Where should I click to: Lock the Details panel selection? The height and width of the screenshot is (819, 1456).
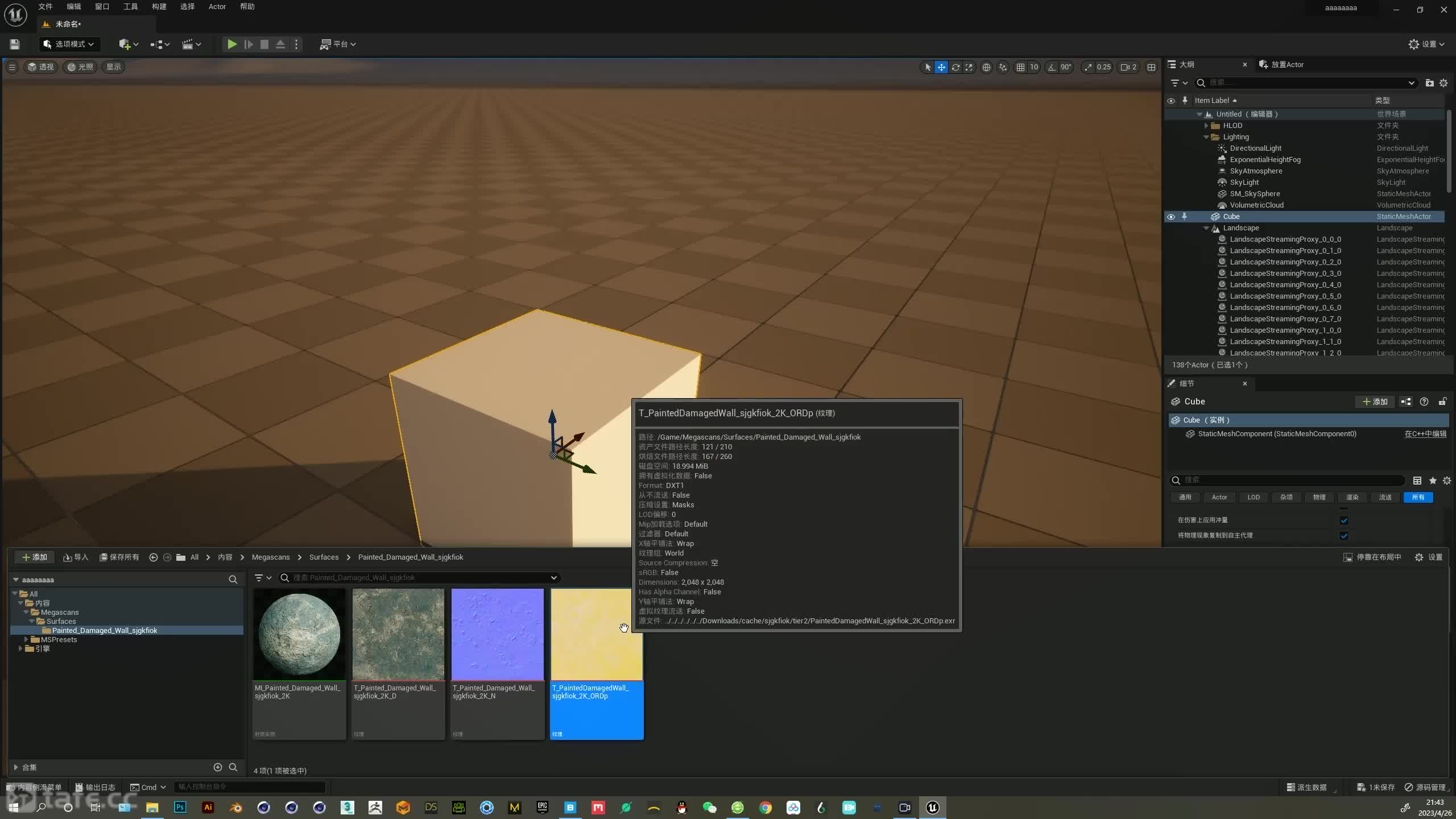(x=1442, y=402)
